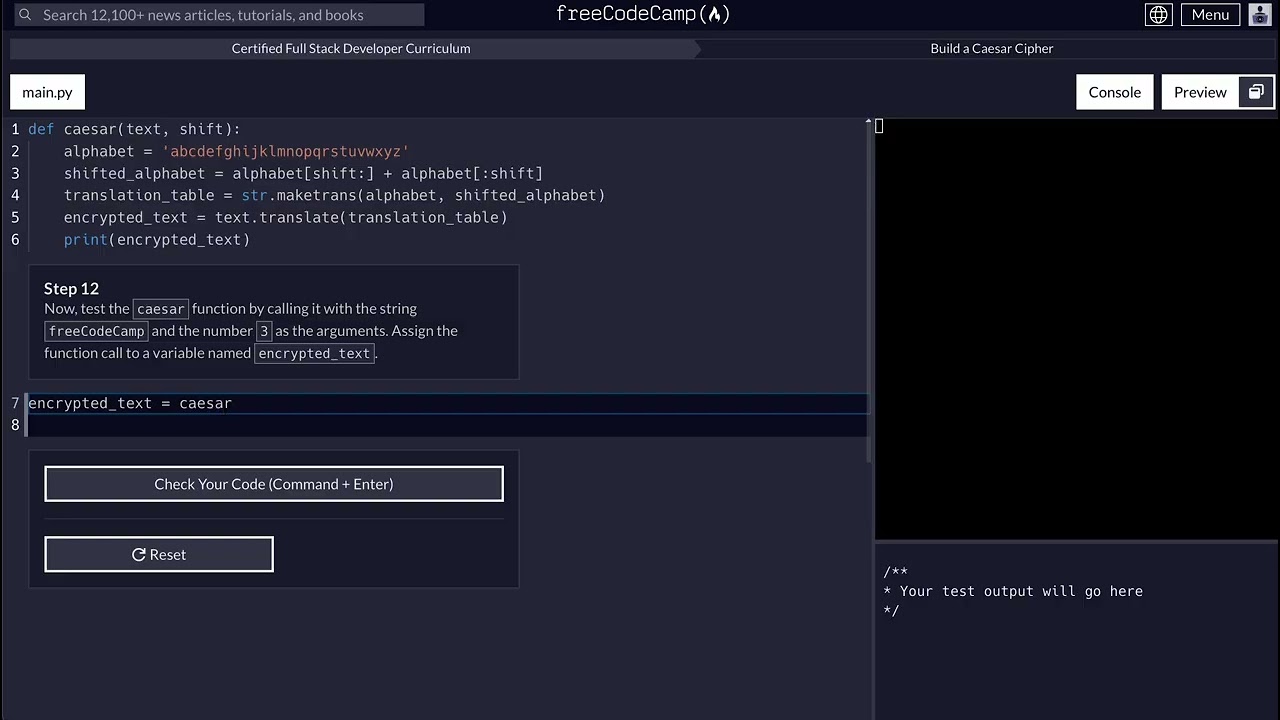
Task: Click the inline code '3' in instructions
Action: (264, 331)
